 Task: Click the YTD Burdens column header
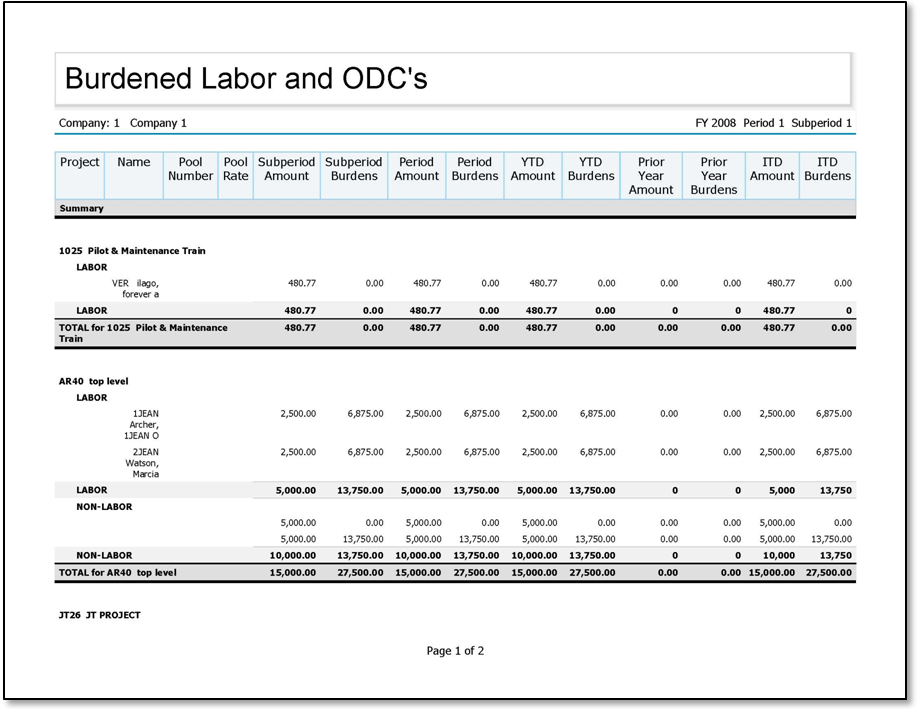[x=591, y=169]
